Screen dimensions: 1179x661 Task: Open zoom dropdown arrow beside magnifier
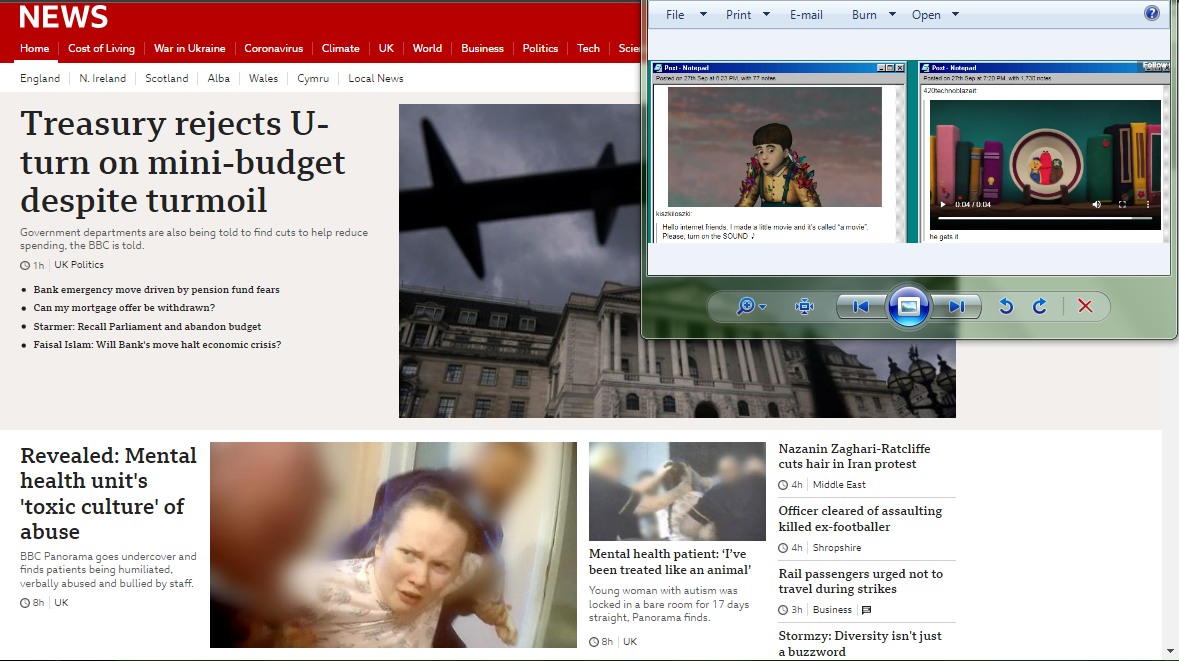[762, 307]
